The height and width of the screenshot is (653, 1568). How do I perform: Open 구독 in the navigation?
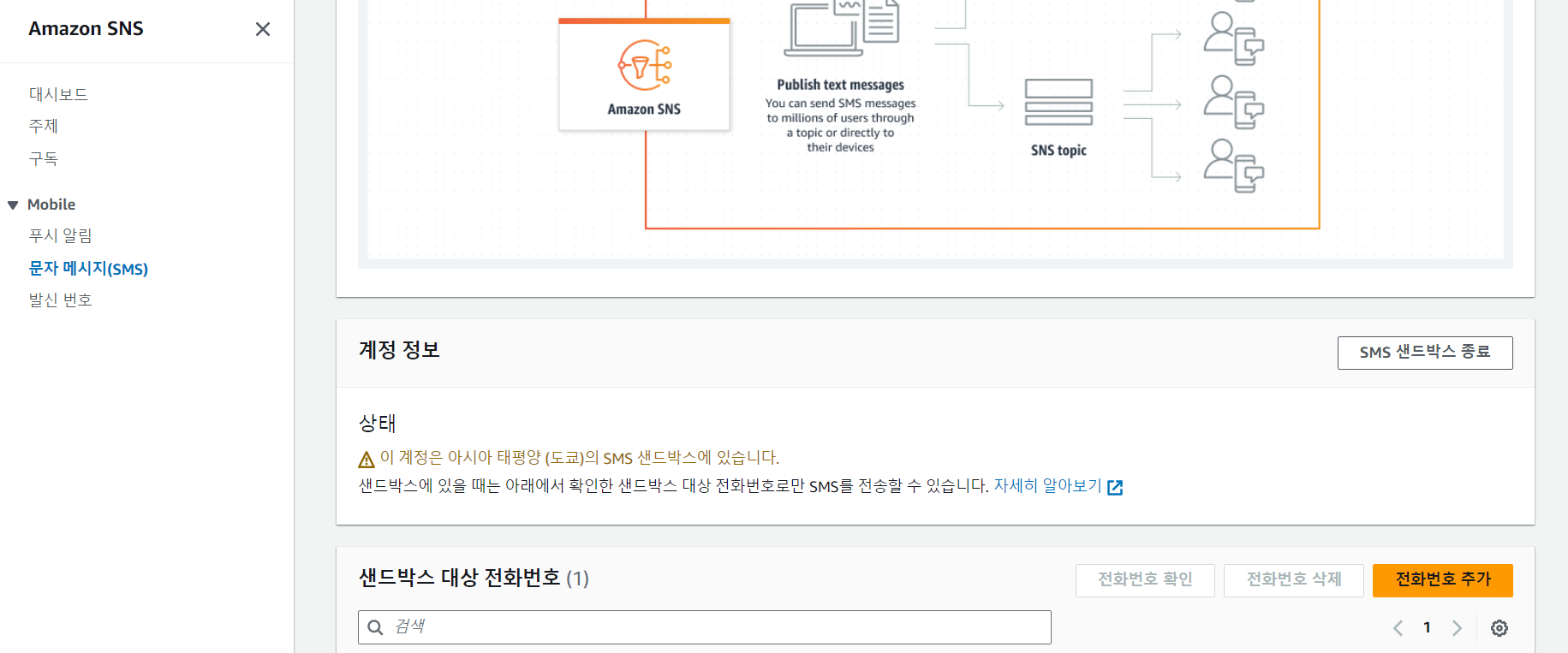click(x=43, y=158)
